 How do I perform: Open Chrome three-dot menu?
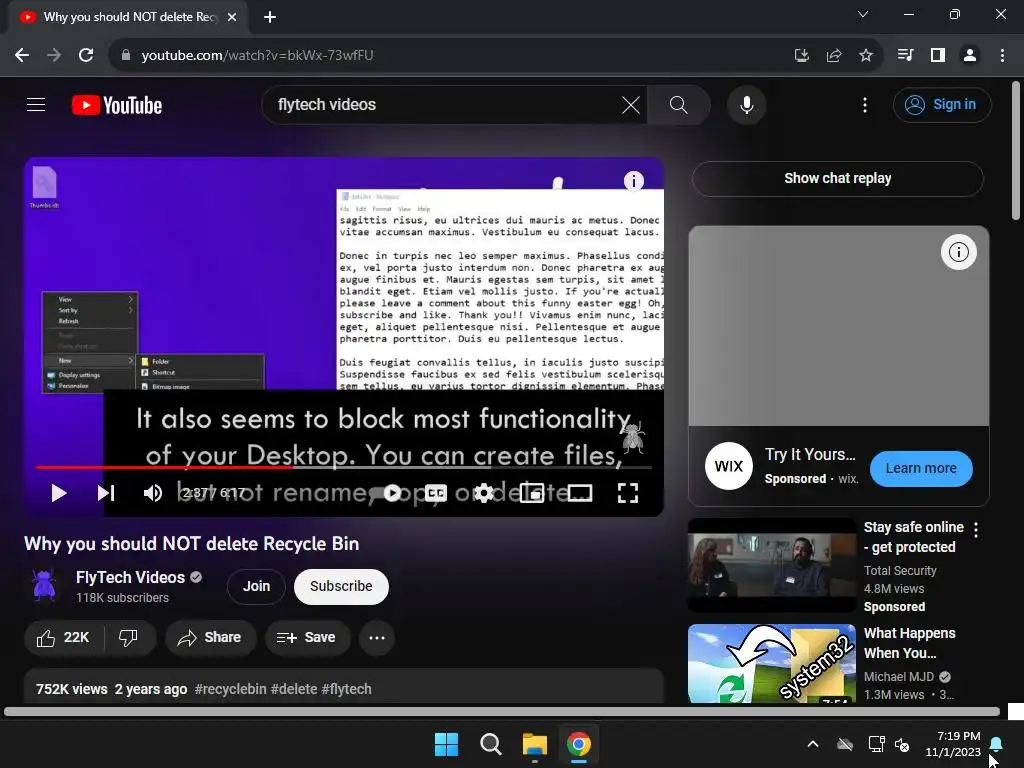(x=1002, y=55)
